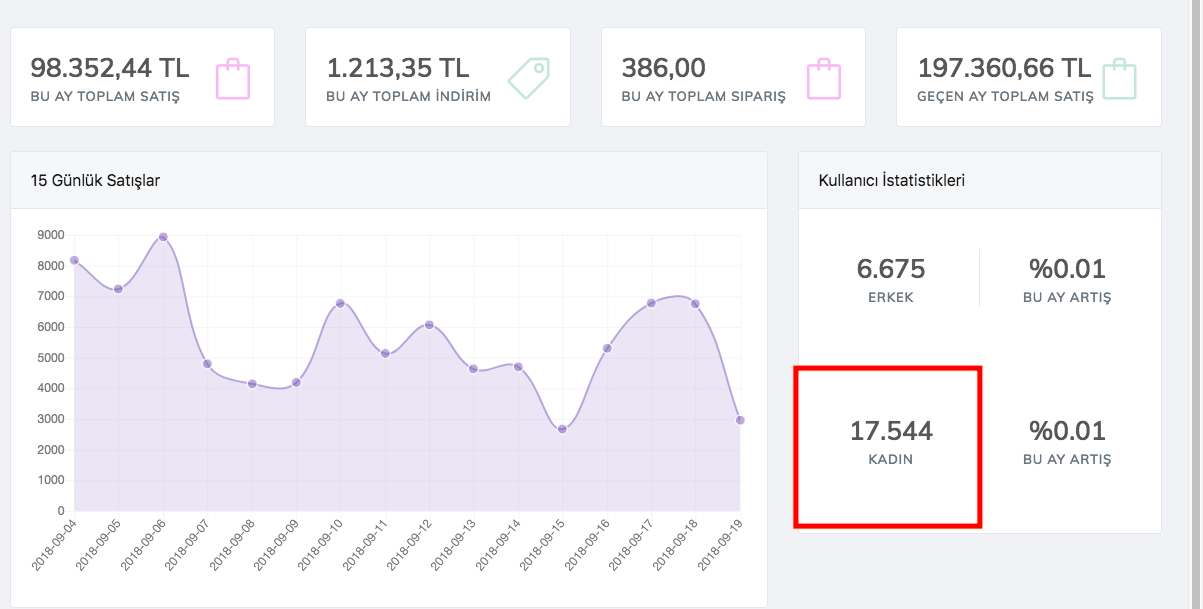1203x609 pixels.
Task: Select the 197.360,66 TL last month amount
Action: click(x=1003, y=68)
